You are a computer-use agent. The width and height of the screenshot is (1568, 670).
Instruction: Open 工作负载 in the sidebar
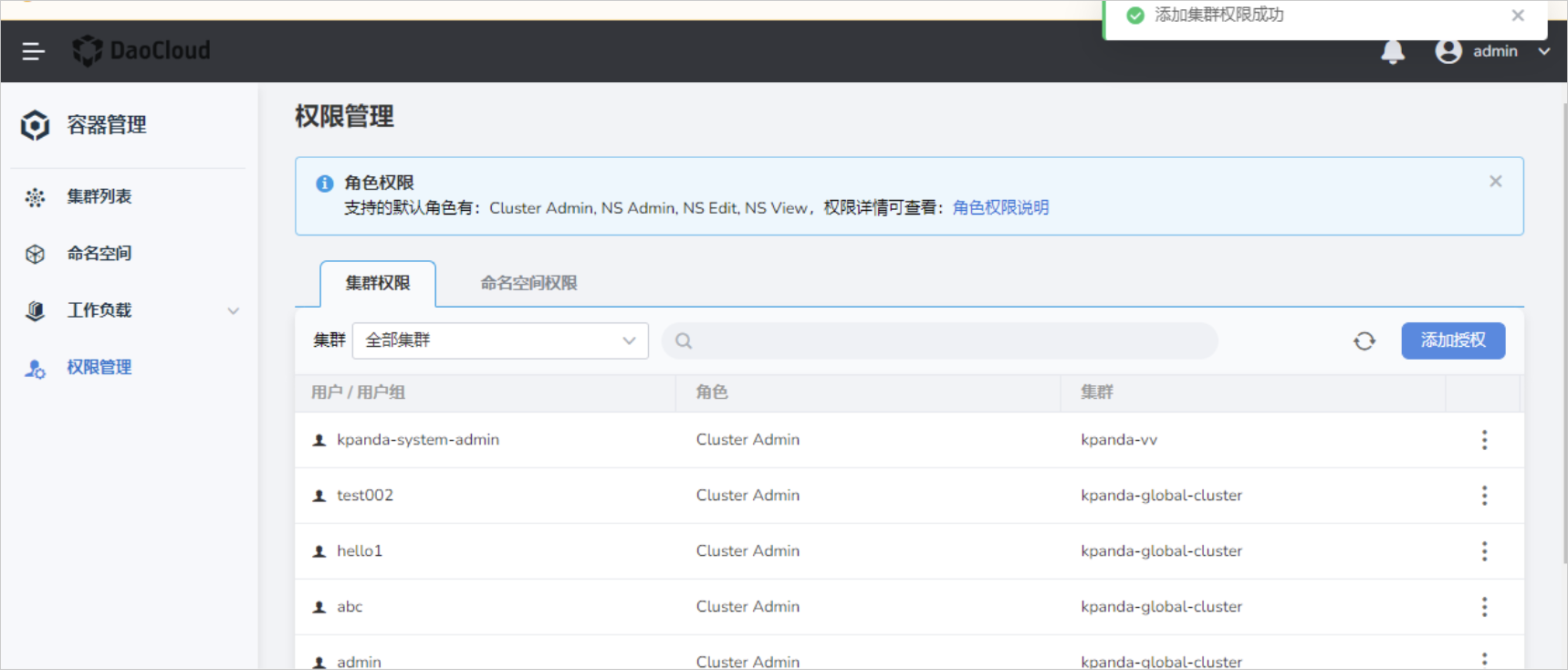99,310
